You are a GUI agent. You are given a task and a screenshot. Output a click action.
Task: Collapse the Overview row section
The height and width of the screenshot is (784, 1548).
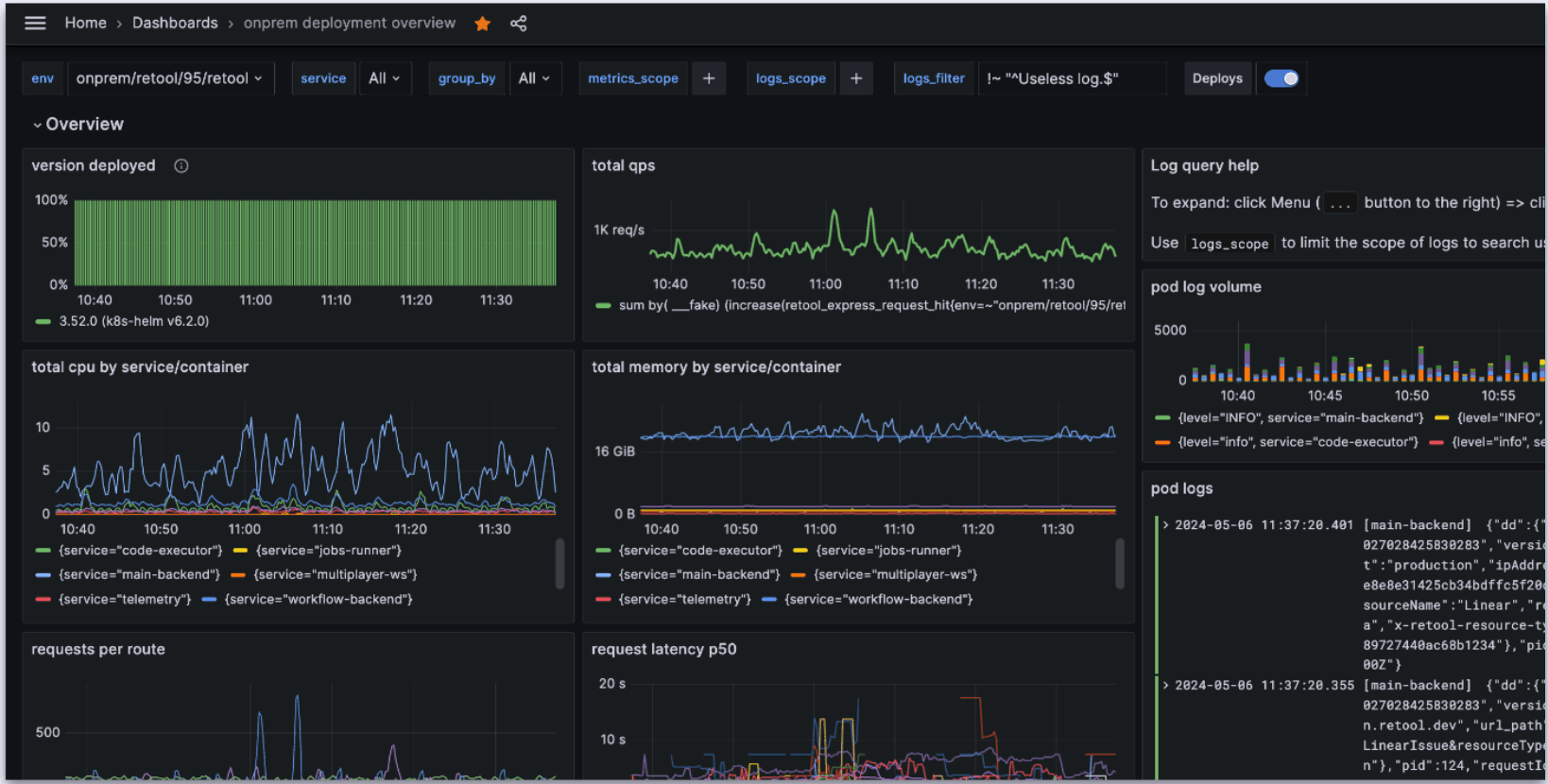(x=38, y=125)
